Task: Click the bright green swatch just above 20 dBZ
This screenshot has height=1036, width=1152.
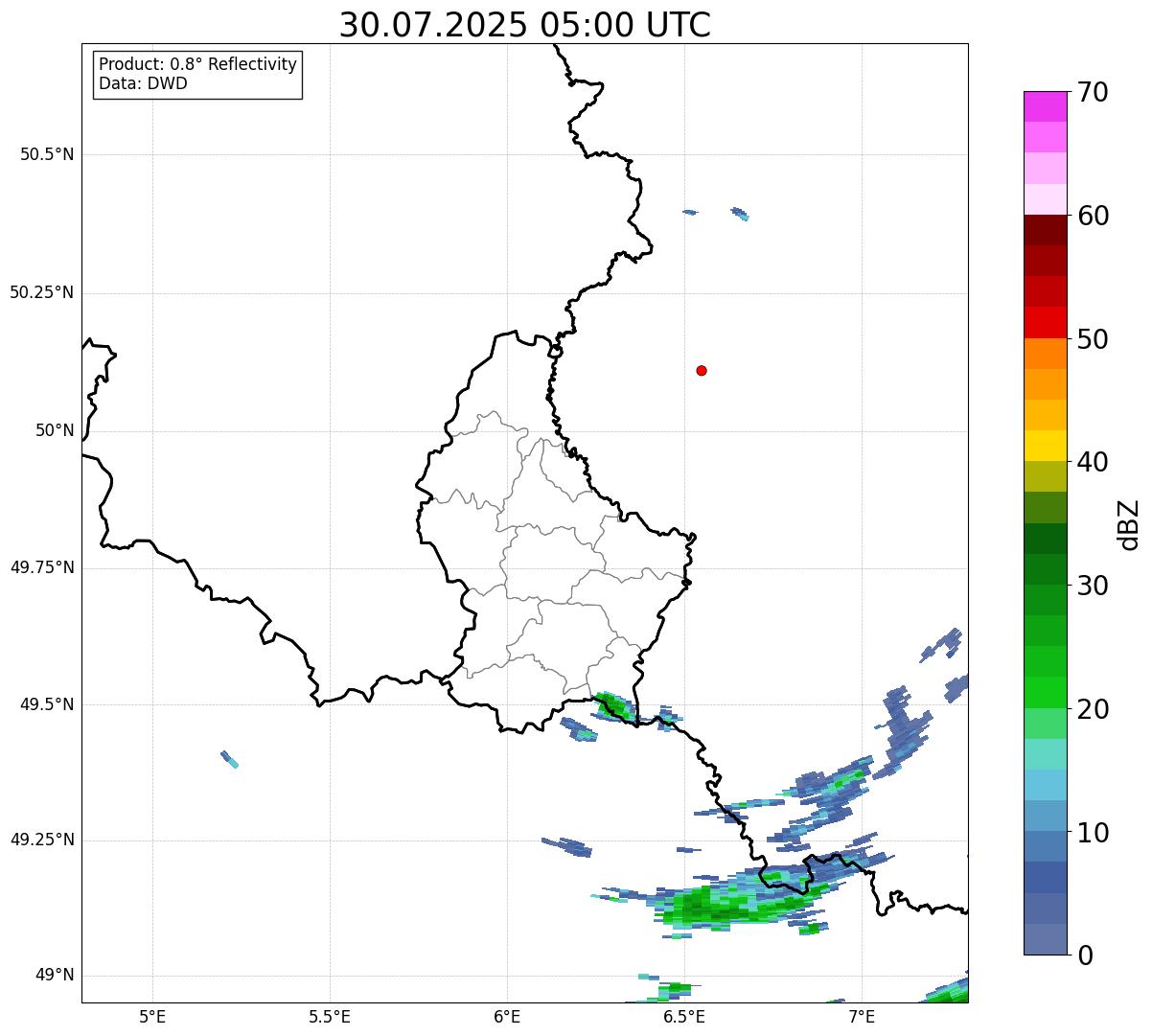Action: (1045, 693)
